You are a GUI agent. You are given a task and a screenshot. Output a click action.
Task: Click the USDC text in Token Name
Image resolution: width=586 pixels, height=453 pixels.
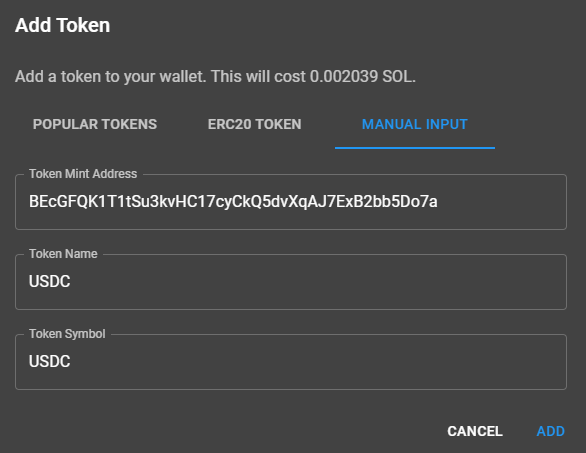pos(50,282)
